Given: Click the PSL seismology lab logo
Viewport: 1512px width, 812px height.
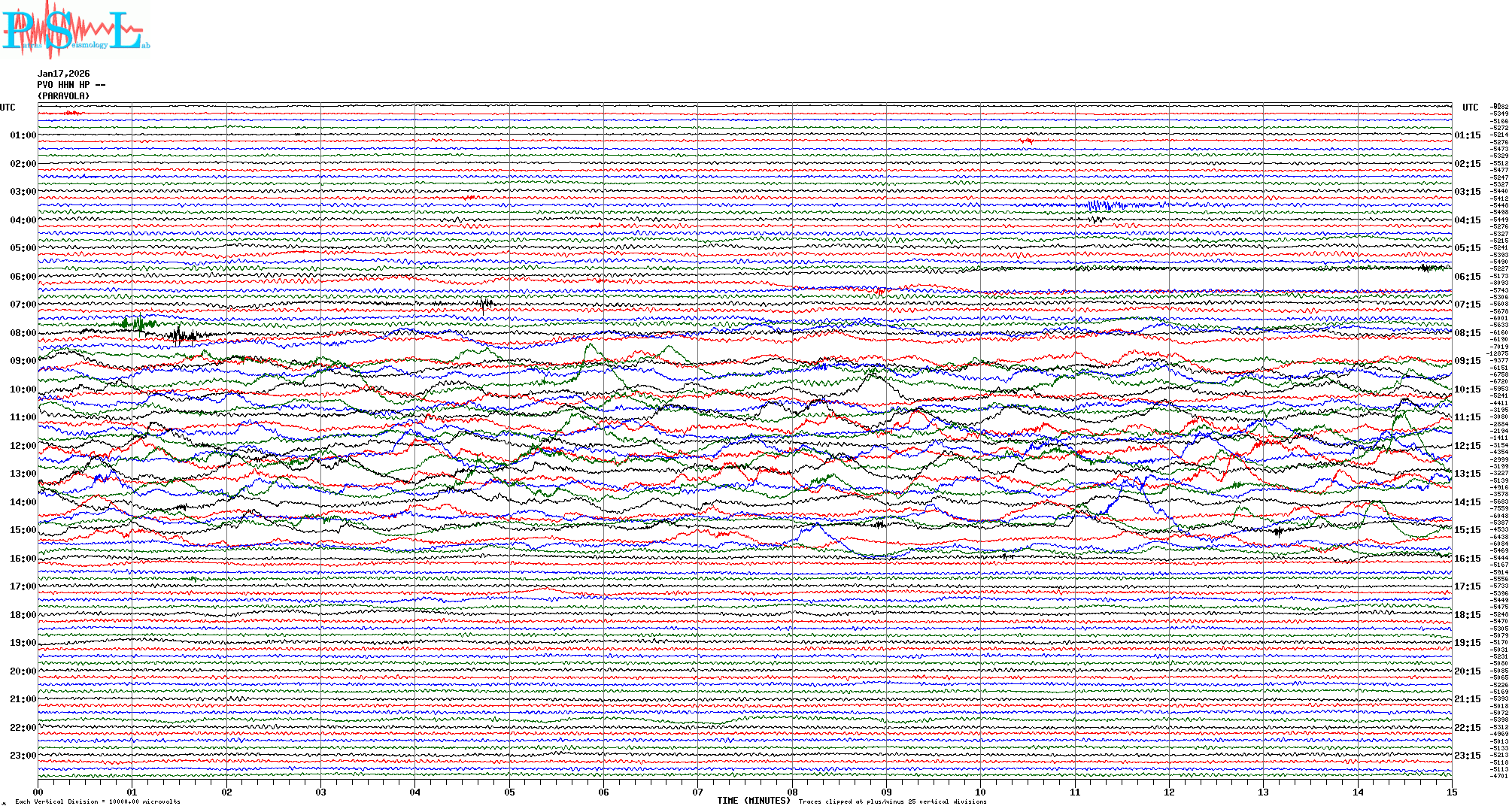Looking at the screenshot, I should click(75, 29).
